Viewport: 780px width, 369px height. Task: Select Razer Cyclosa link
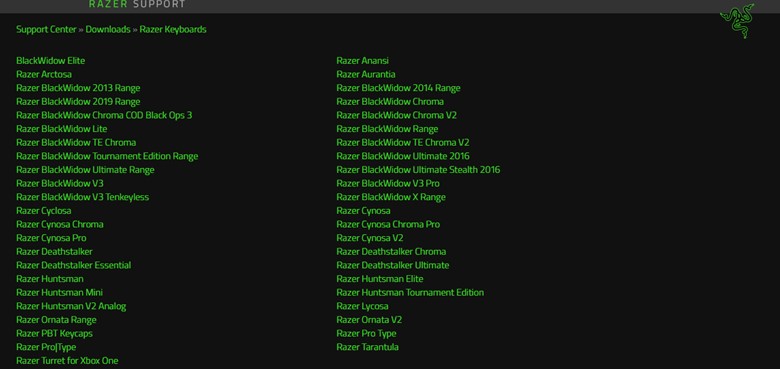coord(43,211)
